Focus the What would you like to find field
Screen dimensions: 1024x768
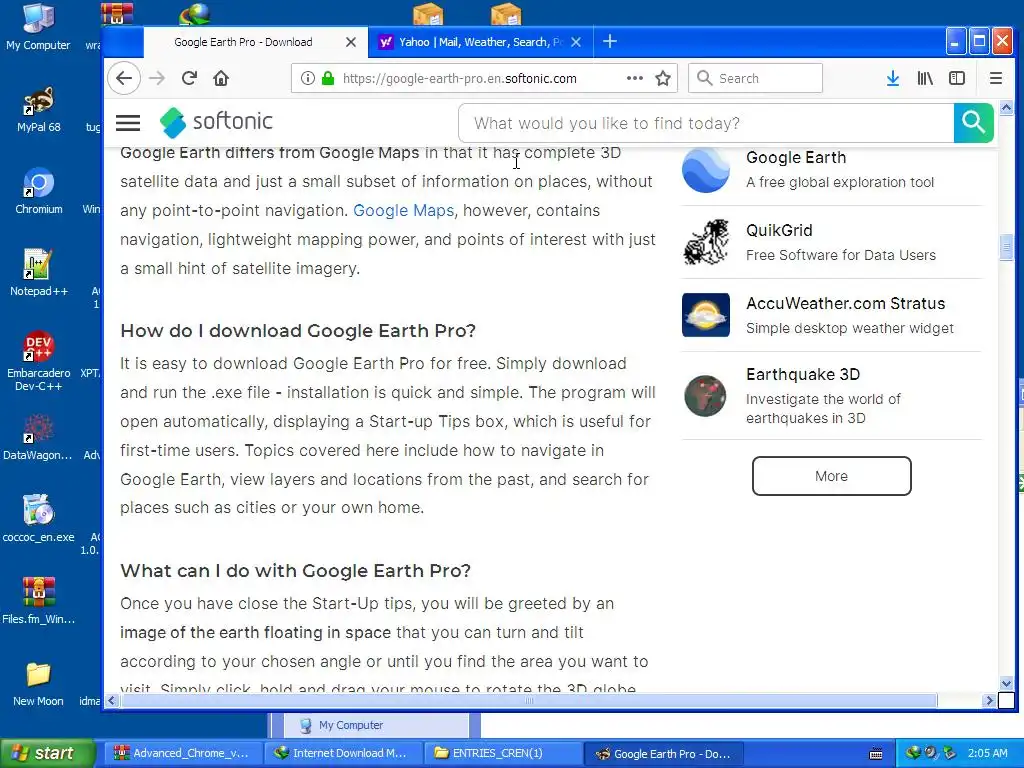pyautogui.click(x=706, y=123)
